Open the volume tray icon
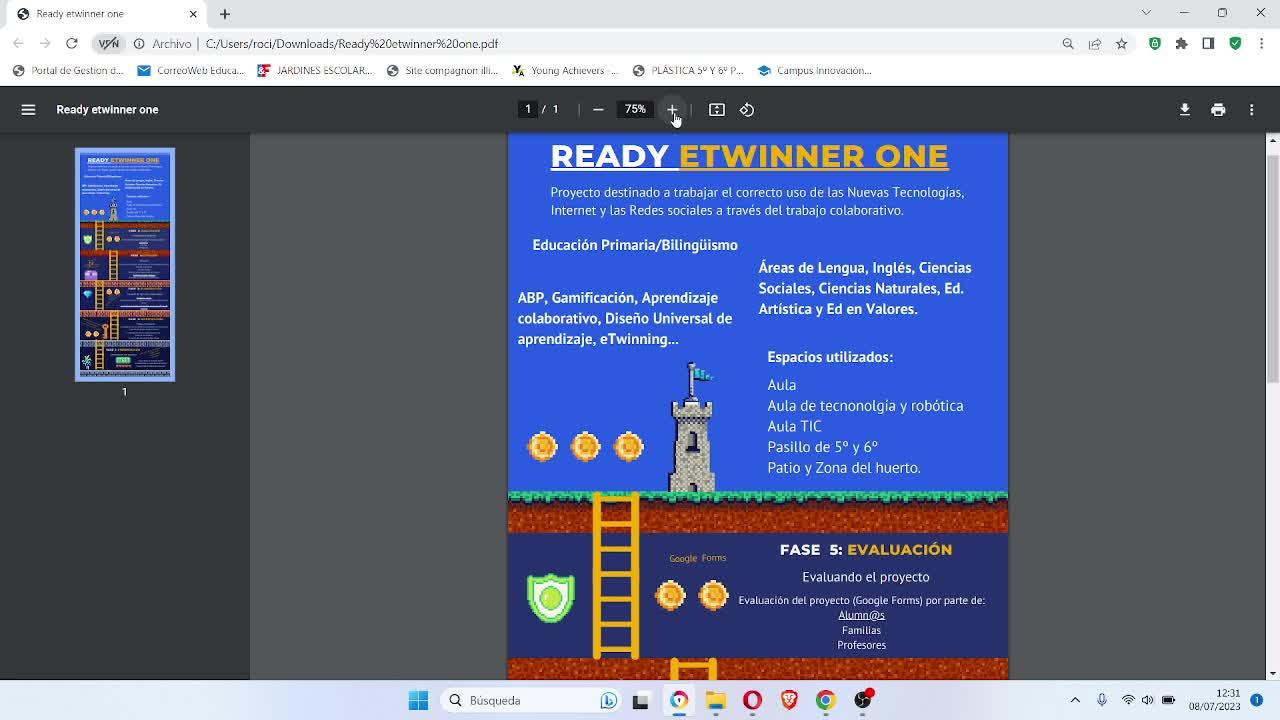 coord(1147,700)
